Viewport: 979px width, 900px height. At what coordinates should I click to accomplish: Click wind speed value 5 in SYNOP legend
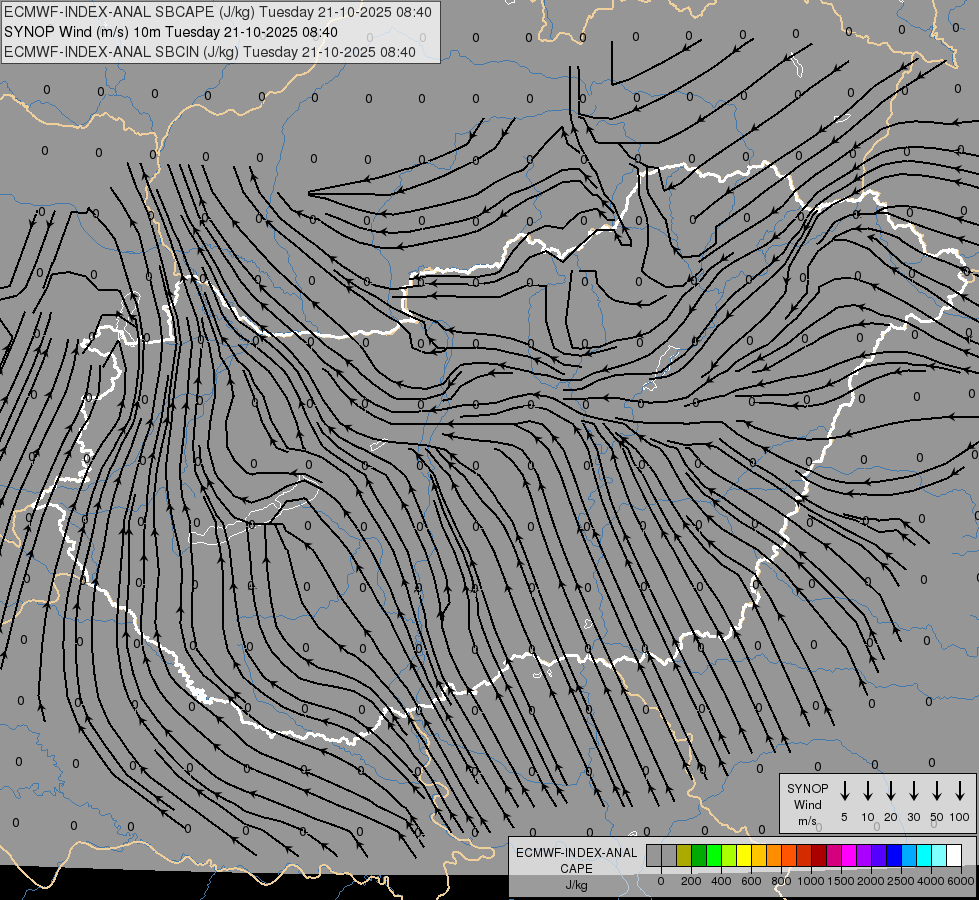tap(844, 817)
